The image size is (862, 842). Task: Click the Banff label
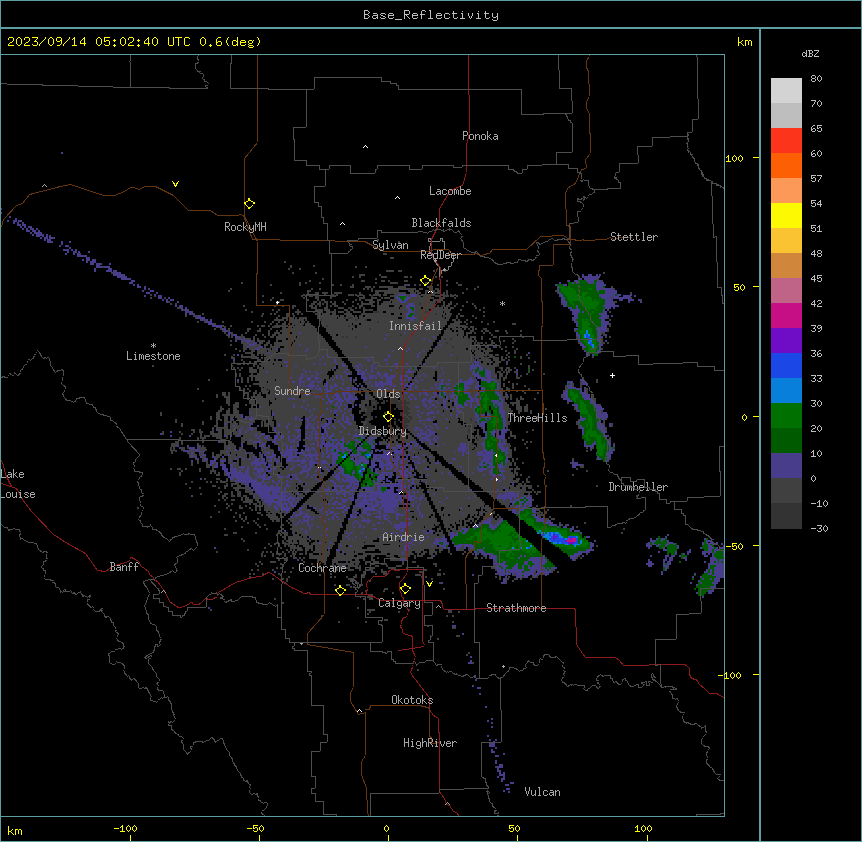coord(124,567)
